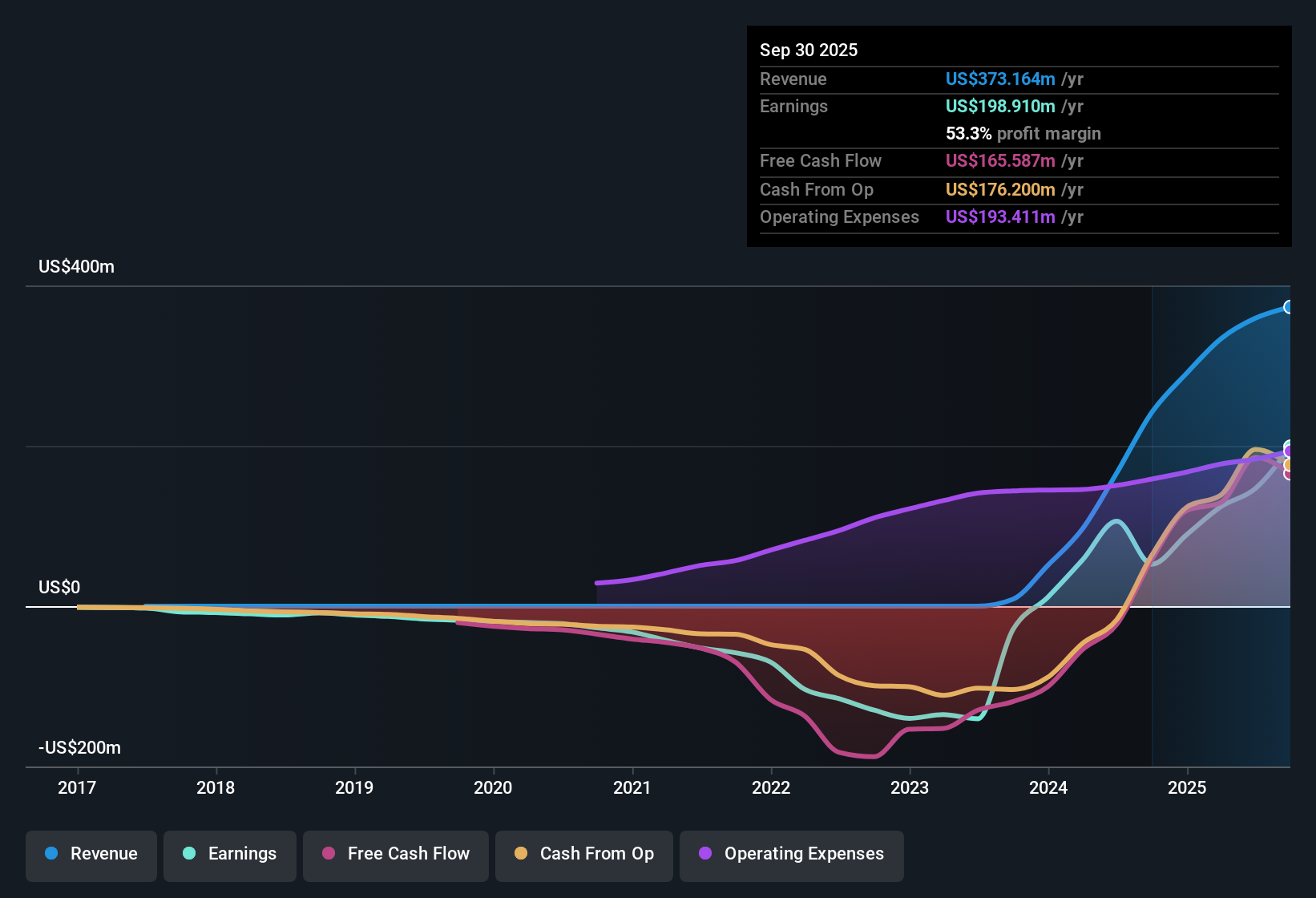1316x898 pixels.
Task: Click the Earnings line peak near mid-2024
Action: pyautogui.click(x=1116, y=521)
